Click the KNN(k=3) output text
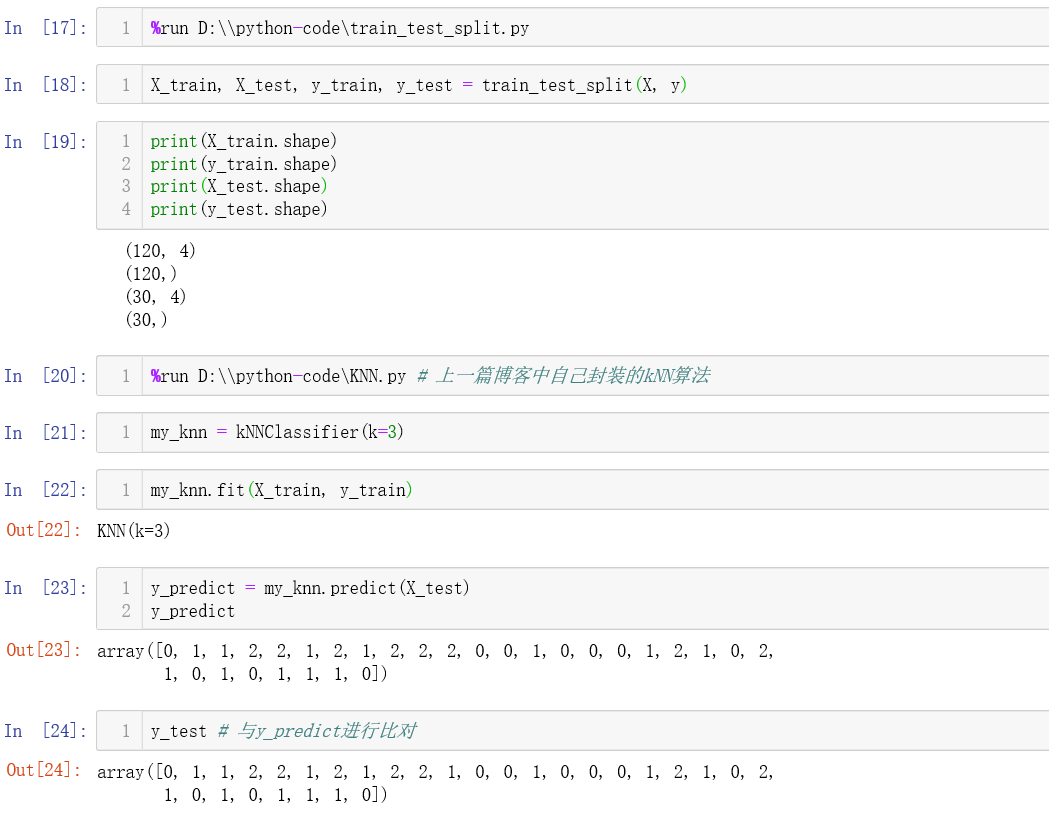 click(x=134, y=531)
